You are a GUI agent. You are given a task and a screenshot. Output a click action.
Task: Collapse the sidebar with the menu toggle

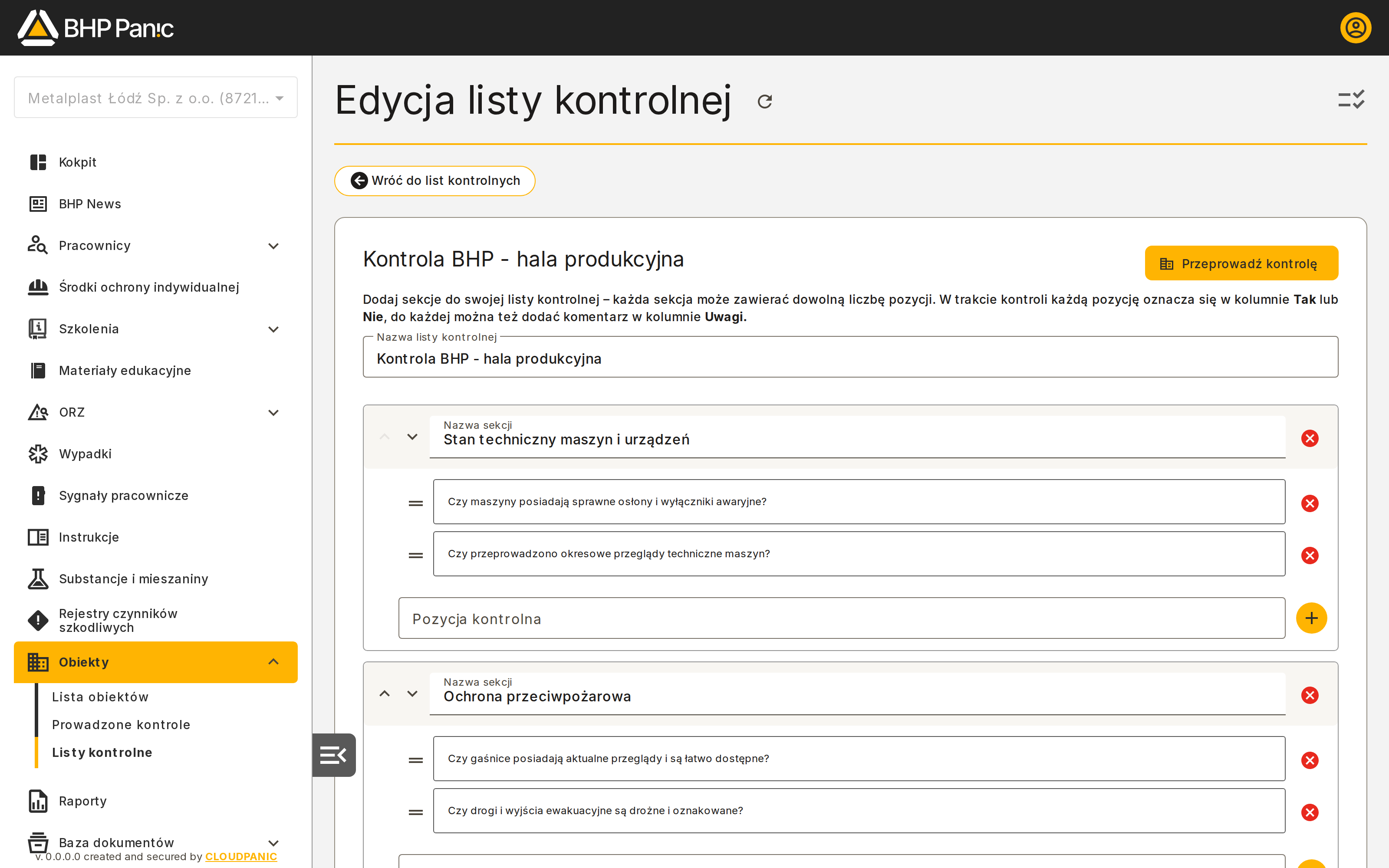(x=333, y=755)
